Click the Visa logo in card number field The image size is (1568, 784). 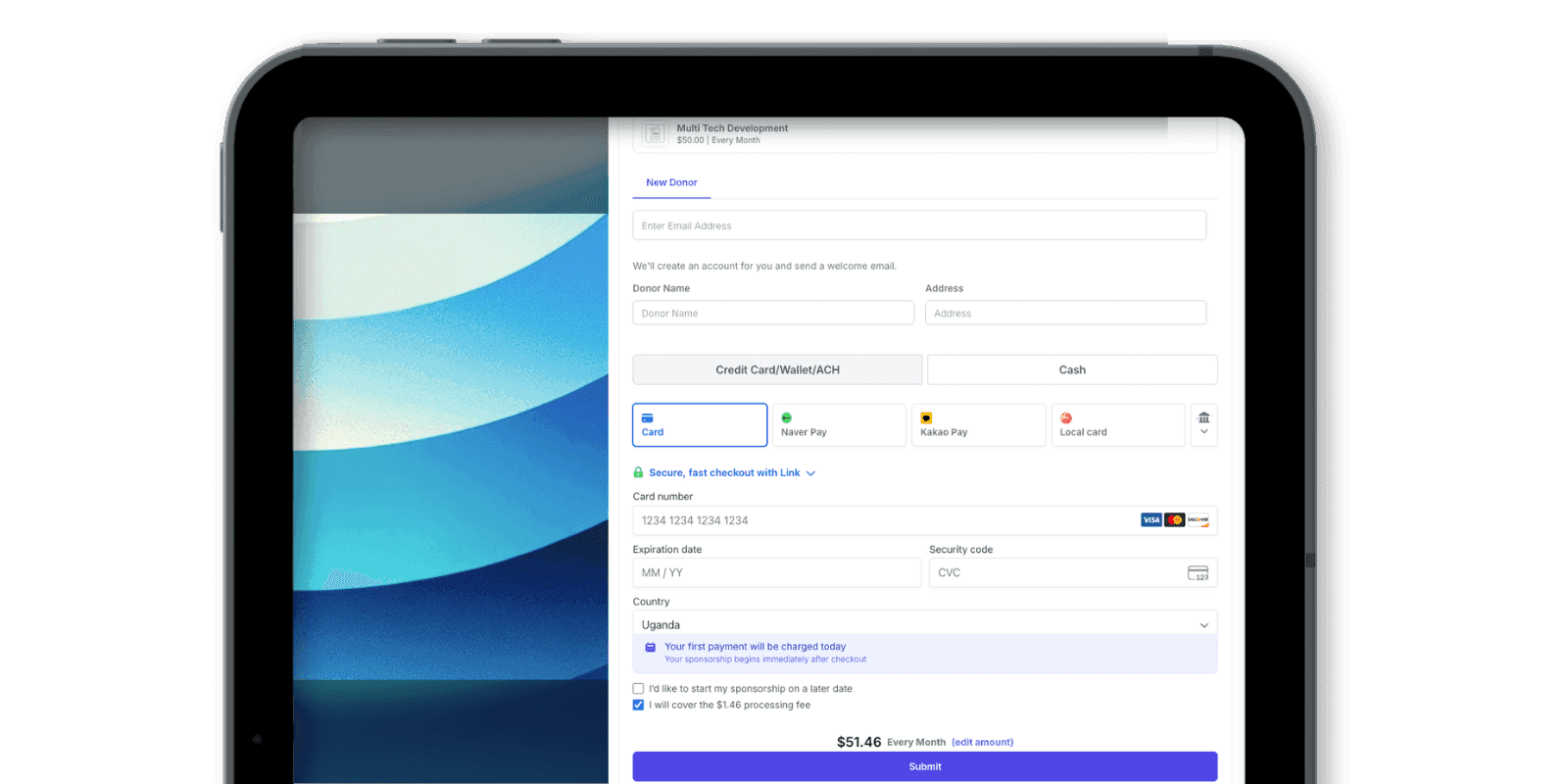(x=1151, y=520)
